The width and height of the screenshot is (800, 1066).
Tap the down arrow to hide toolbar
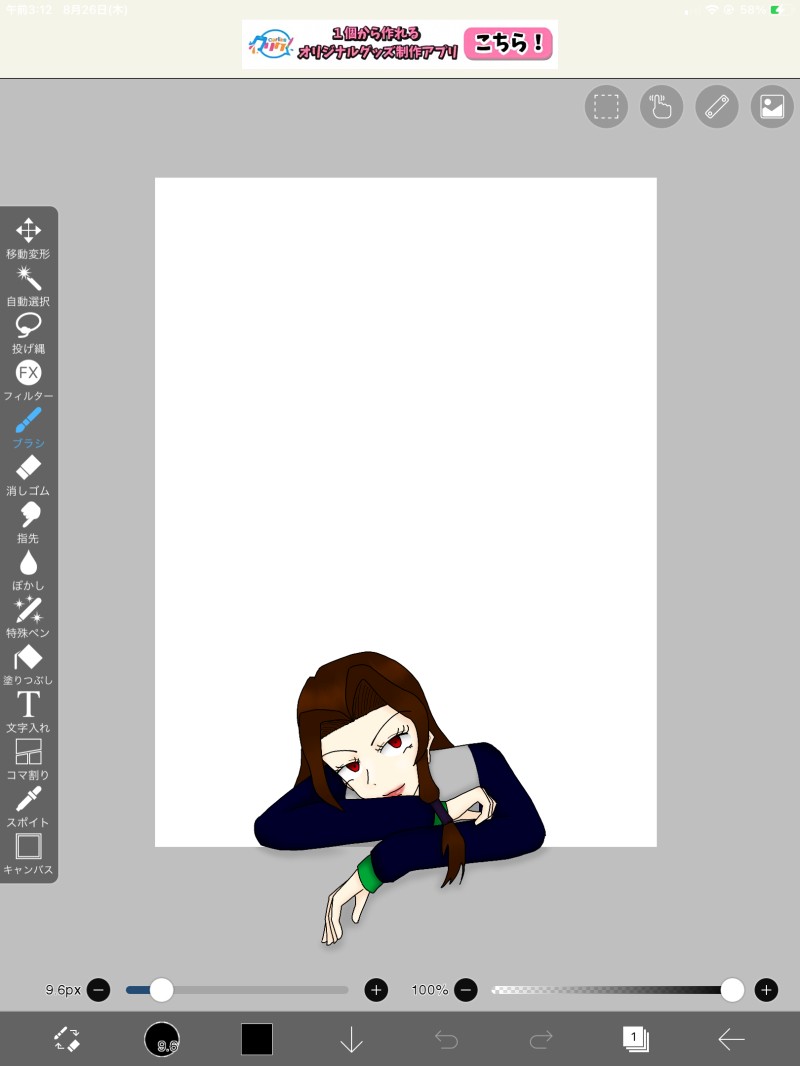click(351, 1039)
